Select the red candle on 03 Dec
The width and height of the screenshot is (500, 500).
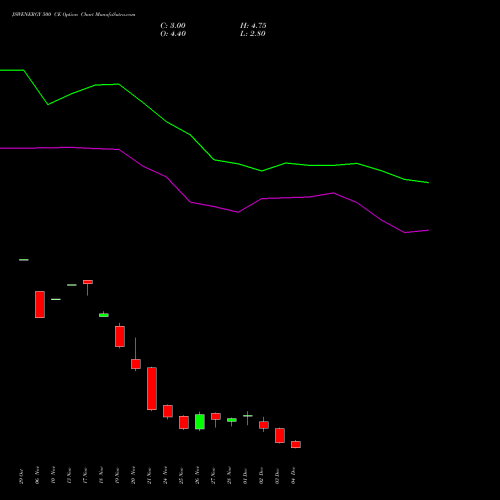pos(280,435)
